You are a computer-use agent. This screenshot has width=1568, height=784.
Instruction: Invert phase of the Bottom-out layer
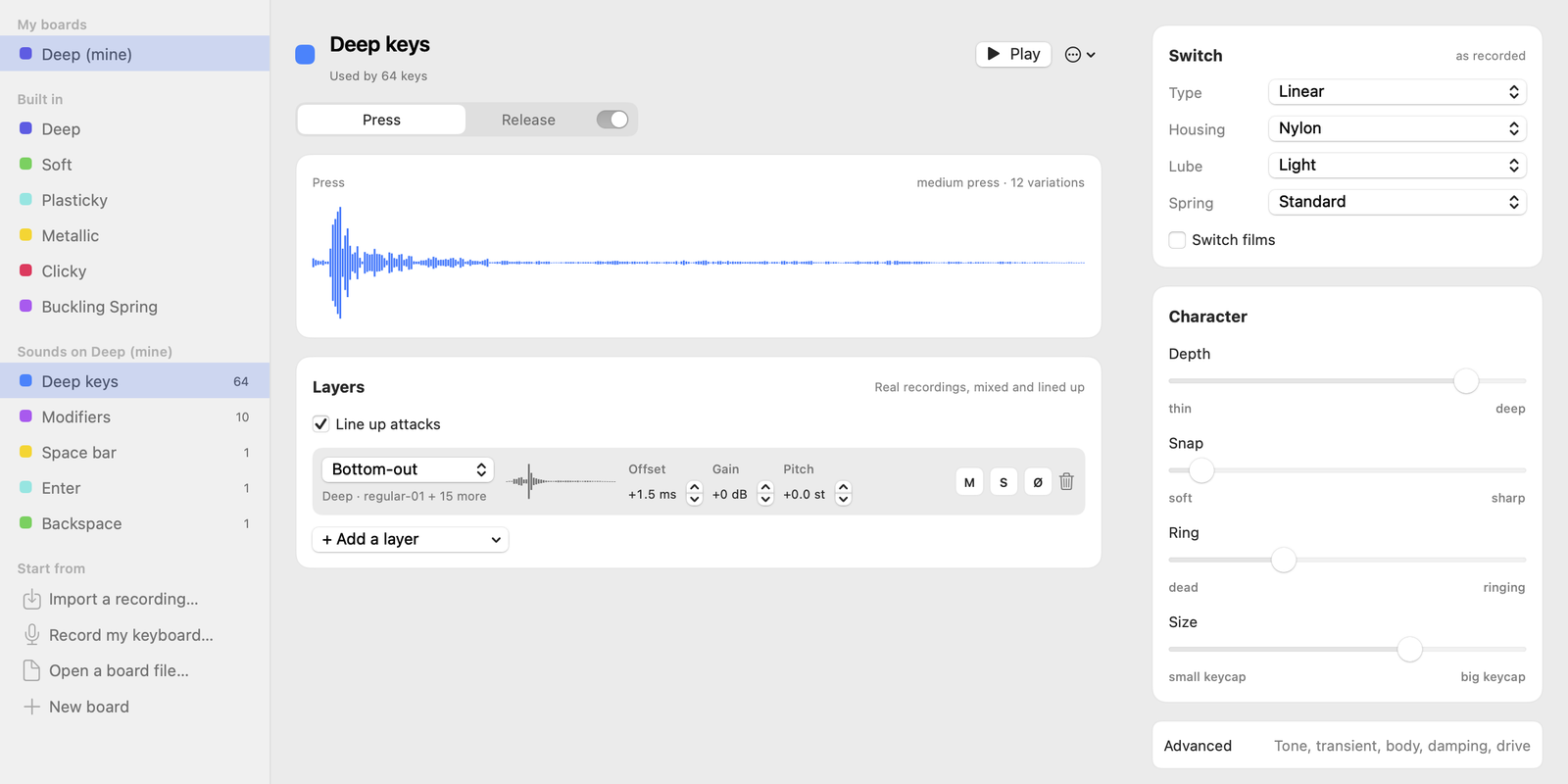[x=1038, y=482]
